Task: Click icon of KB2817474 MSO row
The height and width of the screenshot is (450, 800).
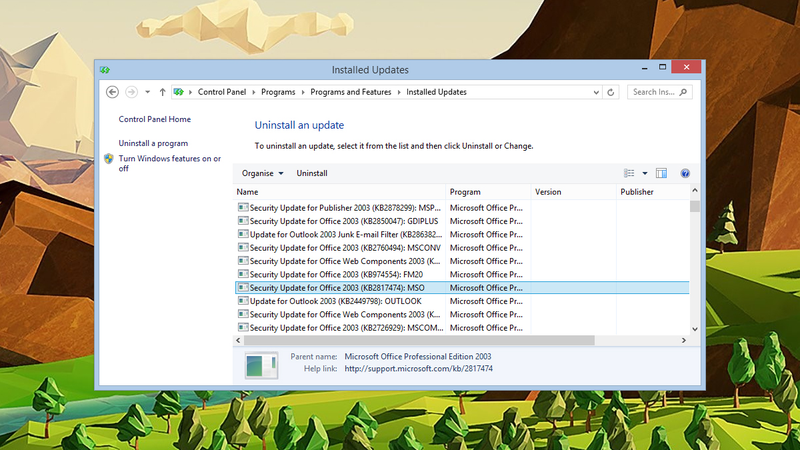Action: (243, 287)
